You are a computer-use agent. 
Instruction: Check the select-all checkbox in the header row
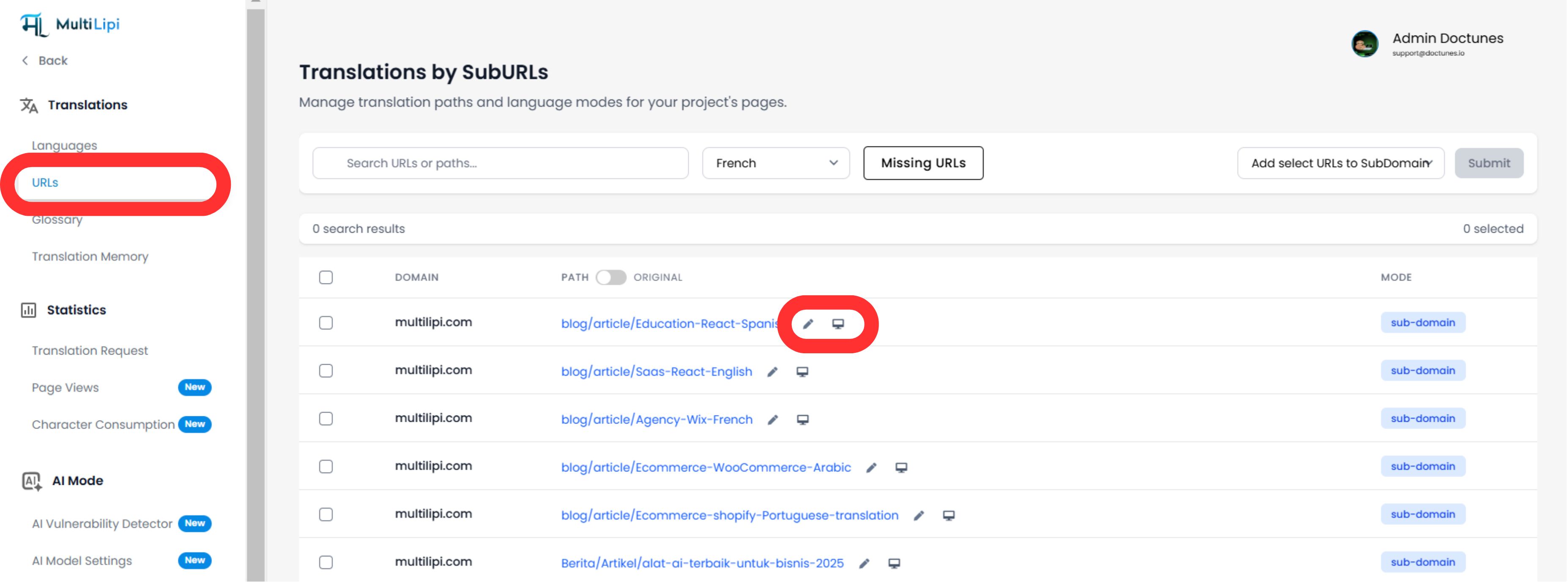(x=326, y=277)
